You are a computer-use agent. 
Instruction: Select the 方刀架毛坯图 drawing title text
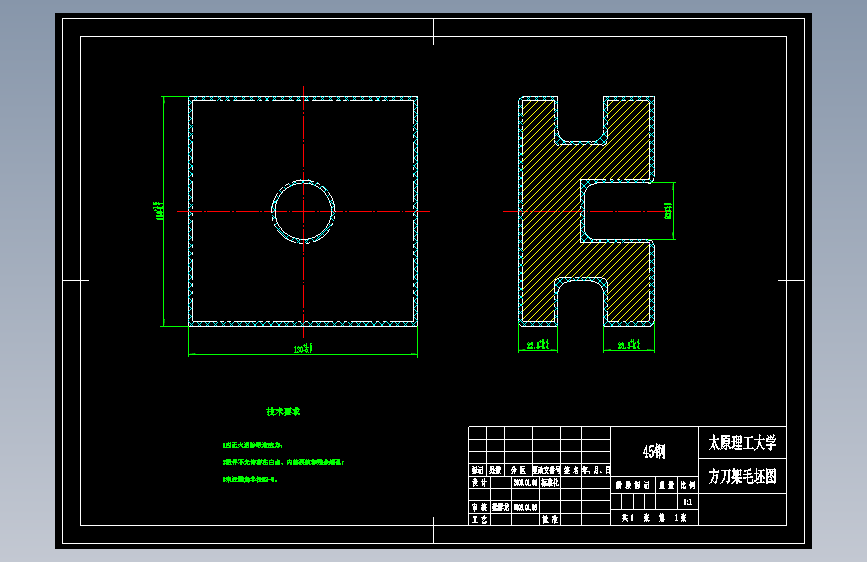coord(742,476)
